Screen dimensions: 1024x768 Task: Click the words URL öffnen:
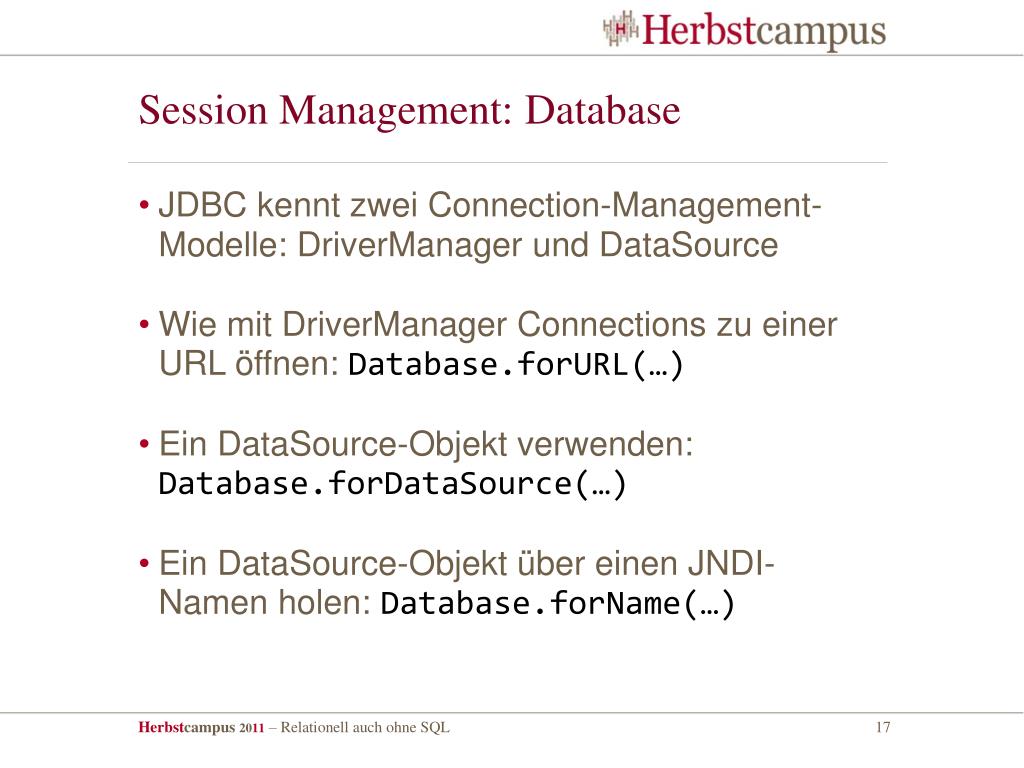point(249,363)
